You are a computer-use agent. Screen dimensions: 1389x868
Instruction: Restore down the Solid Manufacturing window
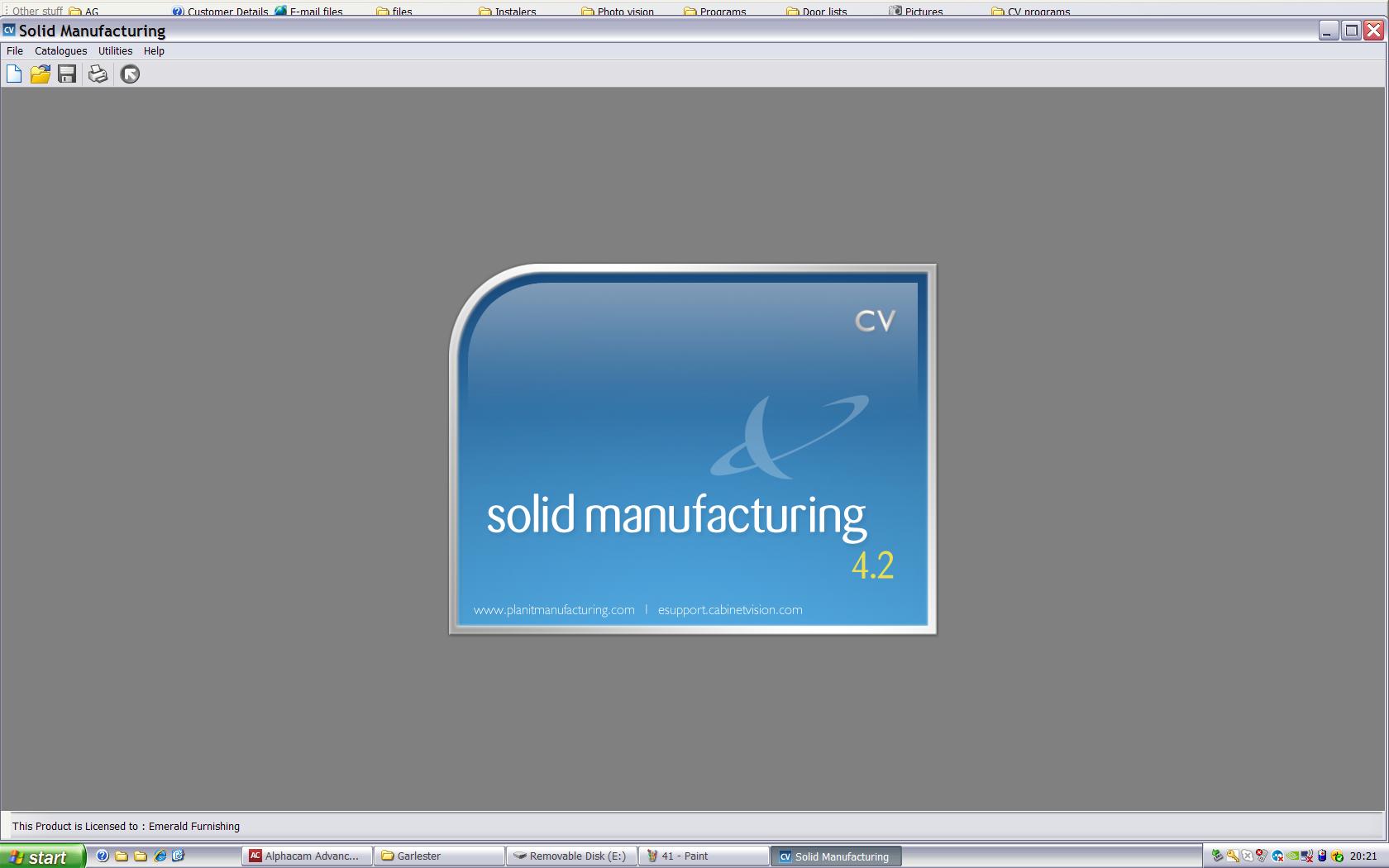[x=1351, y=31]
